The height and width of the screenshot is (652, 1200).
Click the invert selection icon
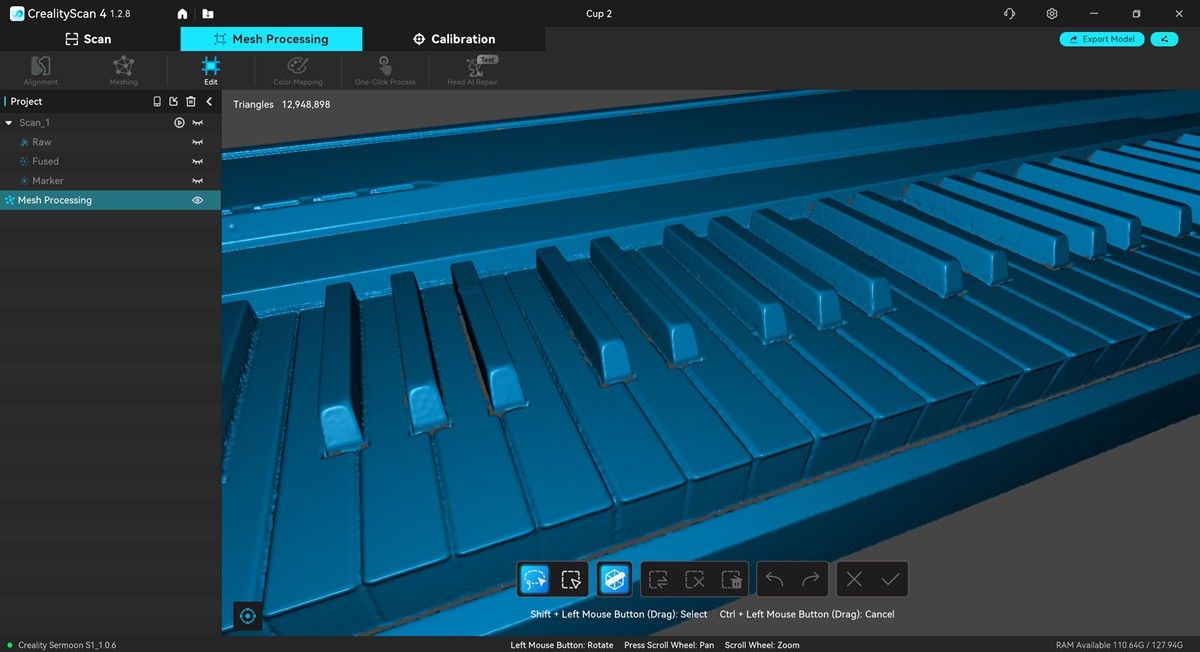tap(658, 579)
